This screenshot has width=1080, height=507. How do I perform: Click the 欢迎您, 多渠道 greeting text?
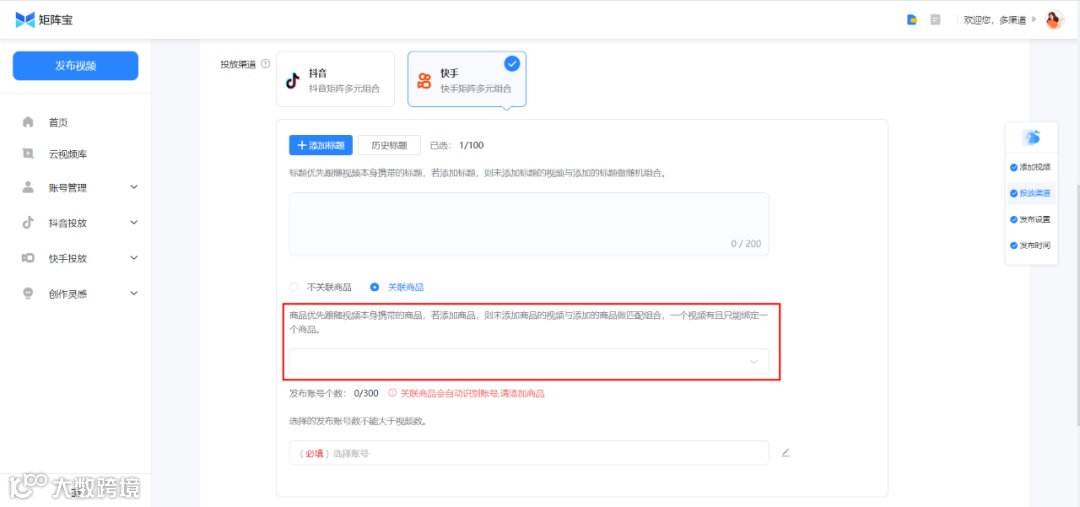tap(995, 20)
